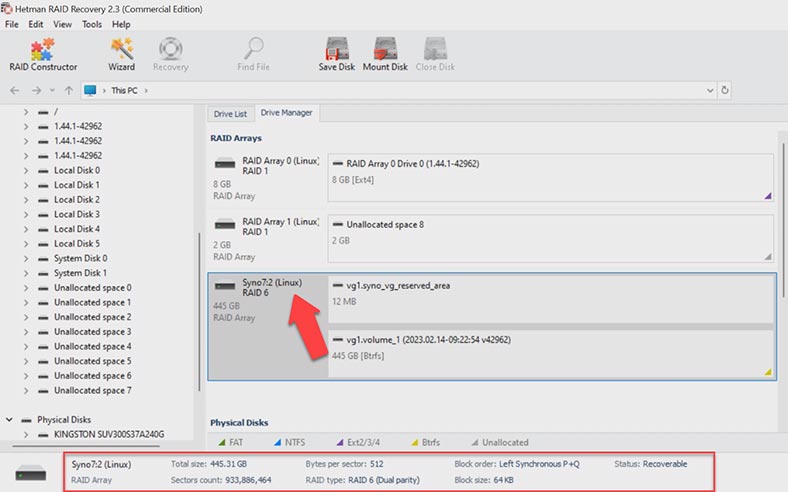Launch the Wizard tool
Image resolution: width=788 pixels, height=492 pixels.
pyautogui.click(x=122, y=54)
